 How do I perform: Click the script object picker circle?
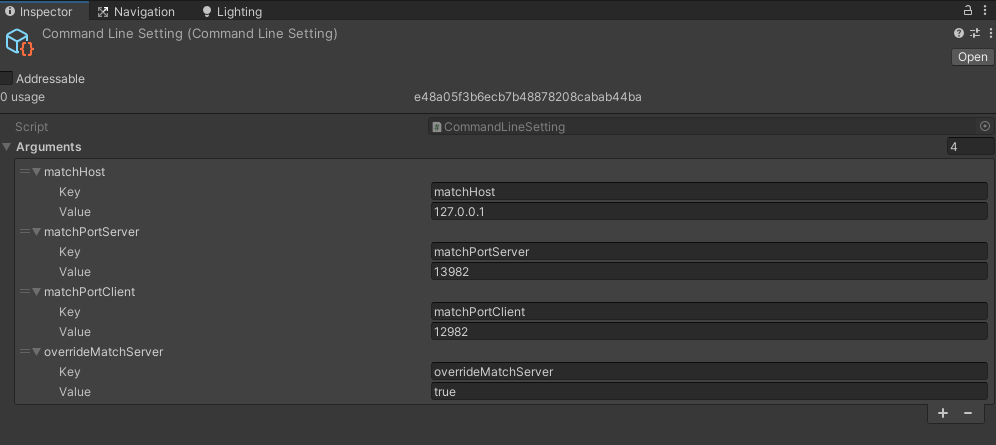[x=985, y=126]
